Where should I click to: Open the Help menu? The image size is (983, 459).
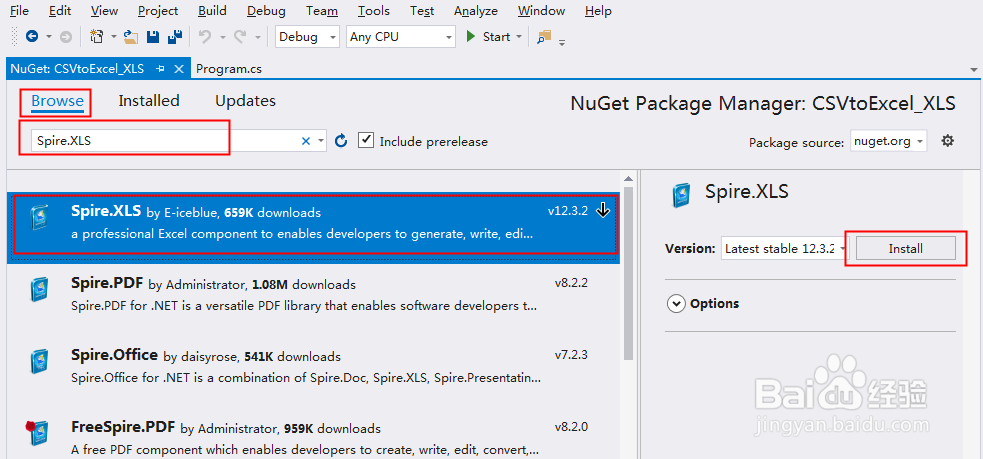point(598,11)
